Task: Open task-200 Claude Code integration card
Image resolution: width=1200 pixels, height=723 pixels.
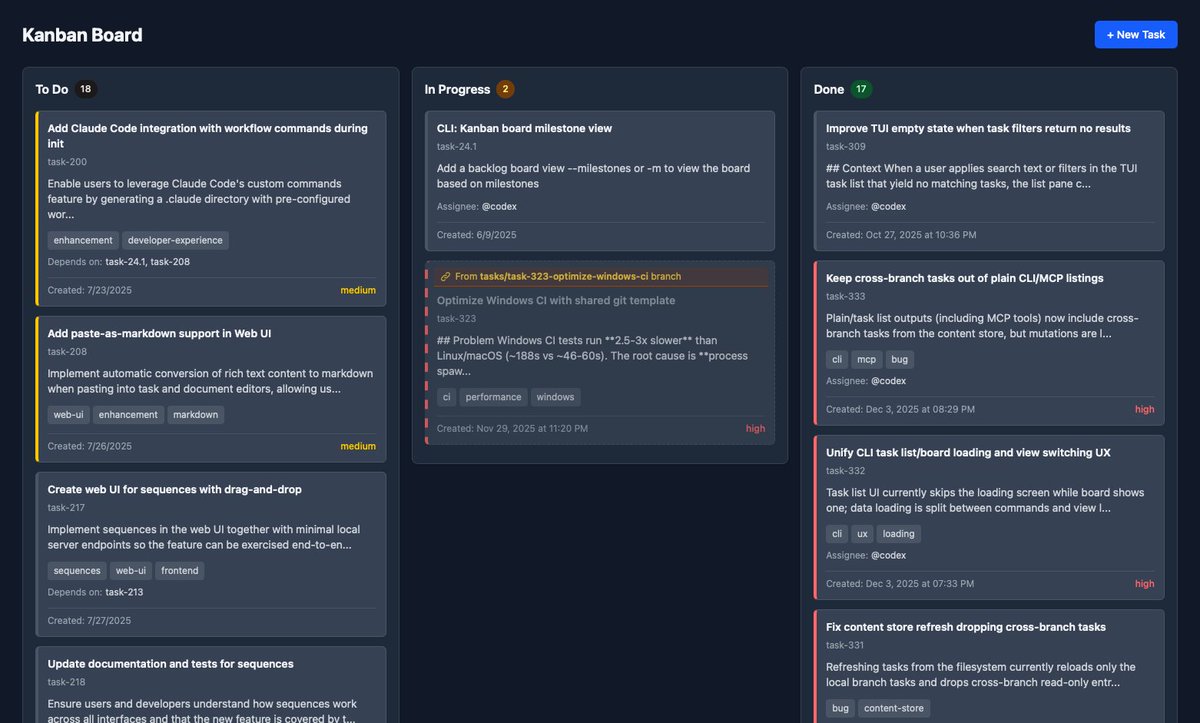Action: point(211,208)
